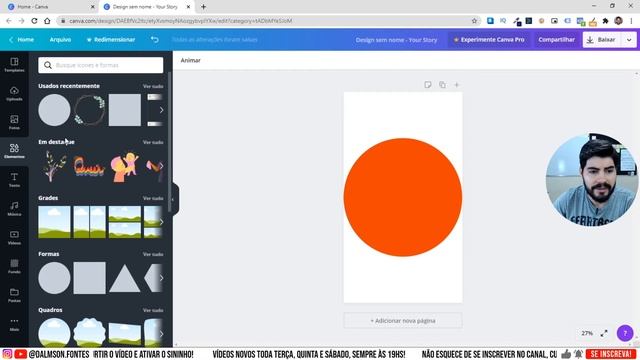Show more sidebar options (Mais)
640x360 pixels.
point(14,324)
